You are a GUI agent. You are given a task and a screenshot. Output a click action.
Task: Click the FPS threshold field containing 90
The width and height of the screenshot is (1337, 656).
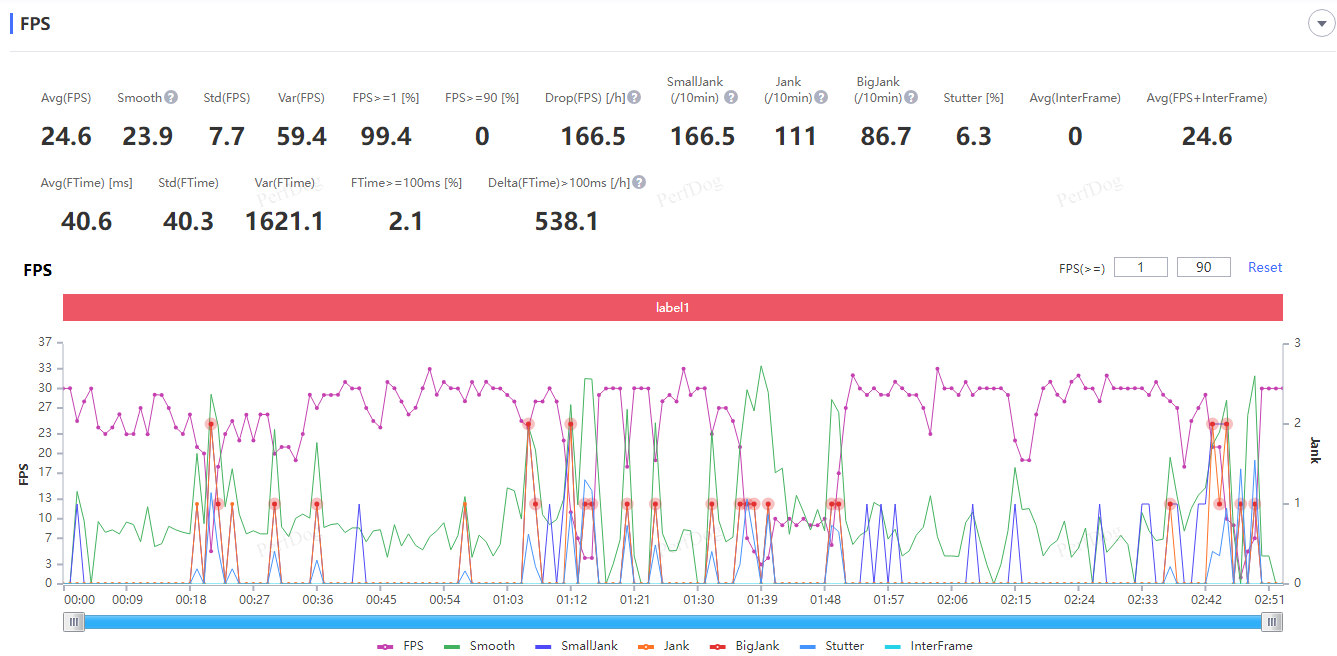tap(1203, 267)
